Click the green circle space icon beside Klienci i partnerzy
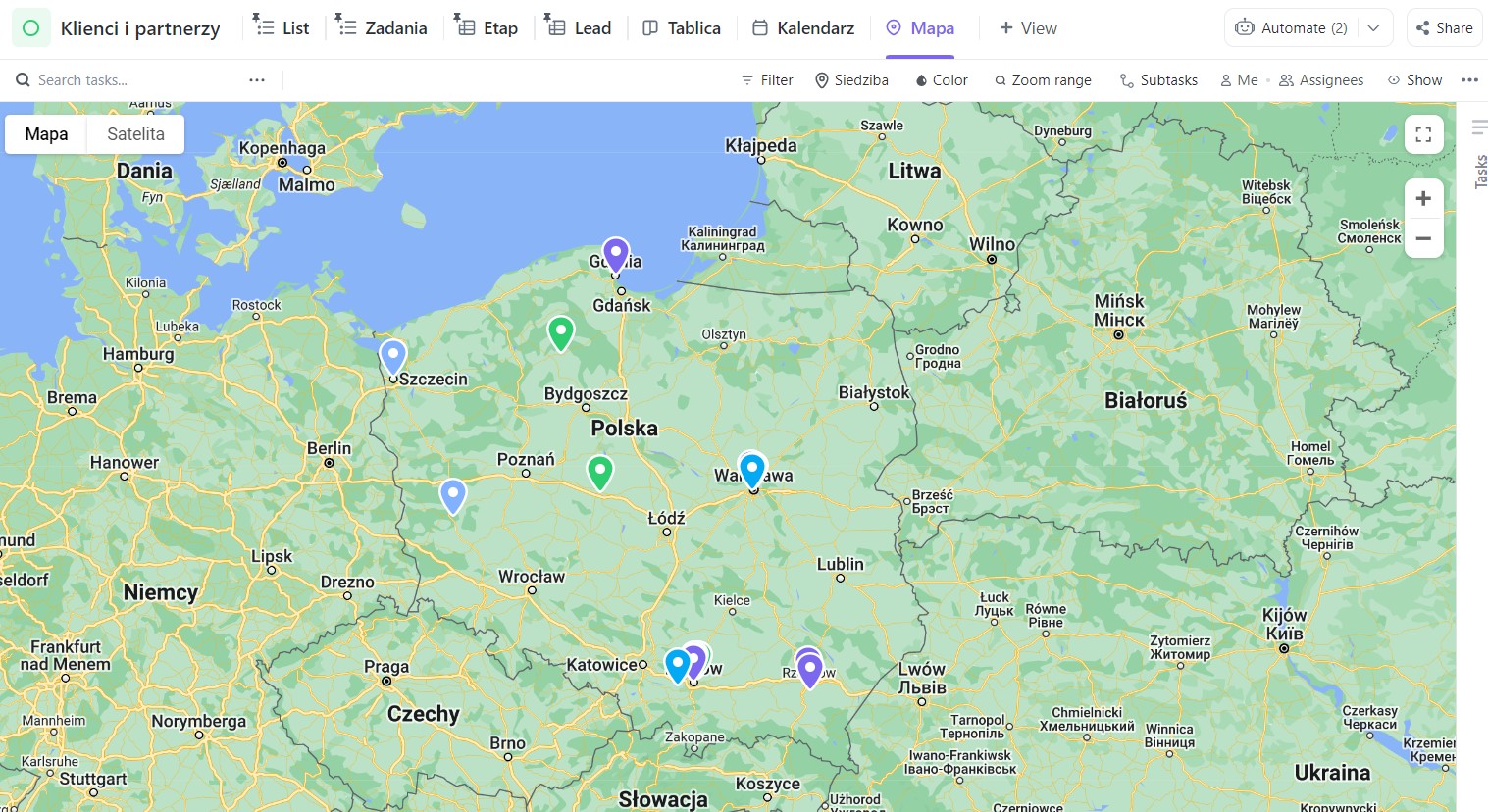Viewport: 1488px width, 812px height. pos(30,28)
